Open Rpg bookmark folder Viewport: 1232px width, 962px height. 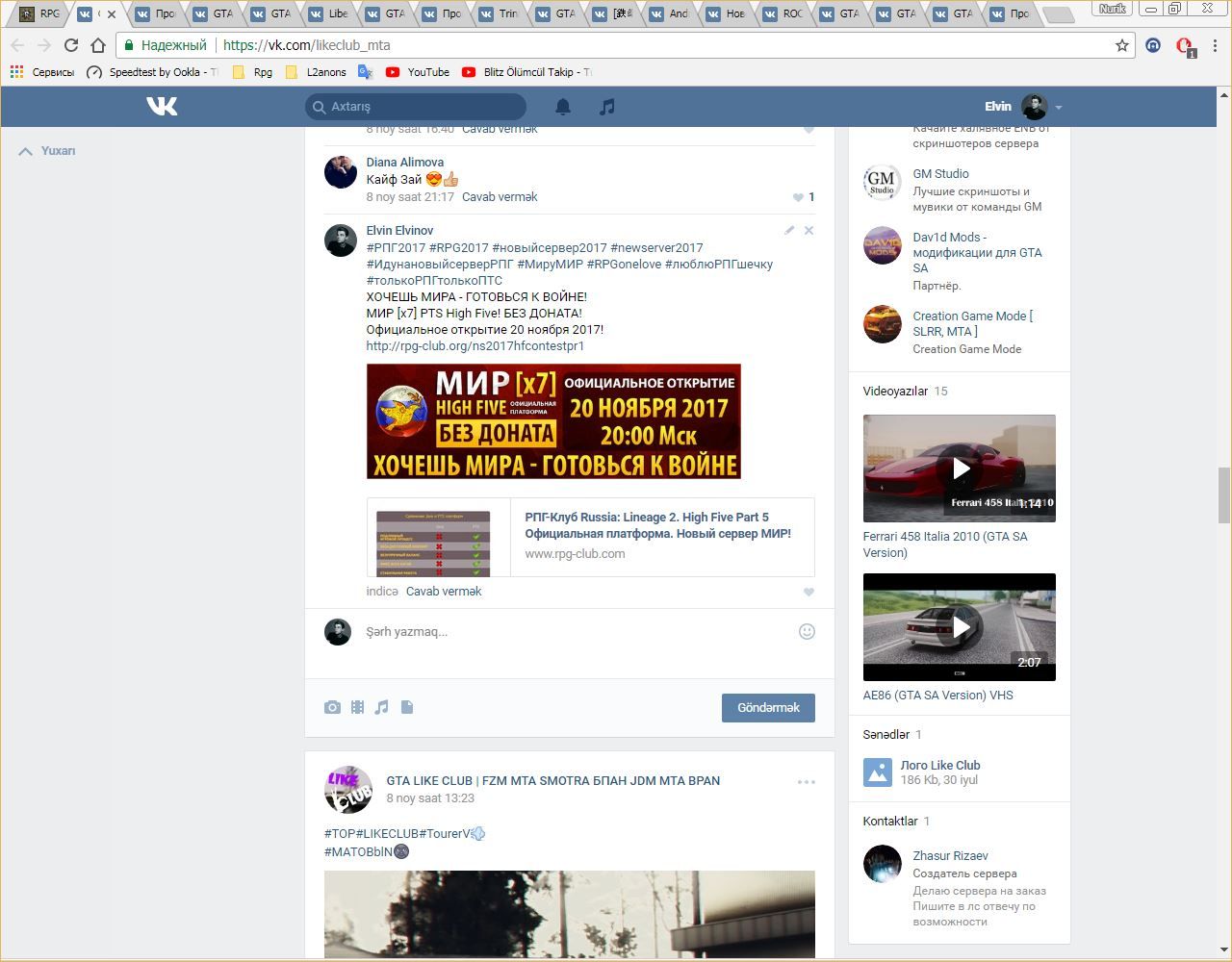(252, 72)
